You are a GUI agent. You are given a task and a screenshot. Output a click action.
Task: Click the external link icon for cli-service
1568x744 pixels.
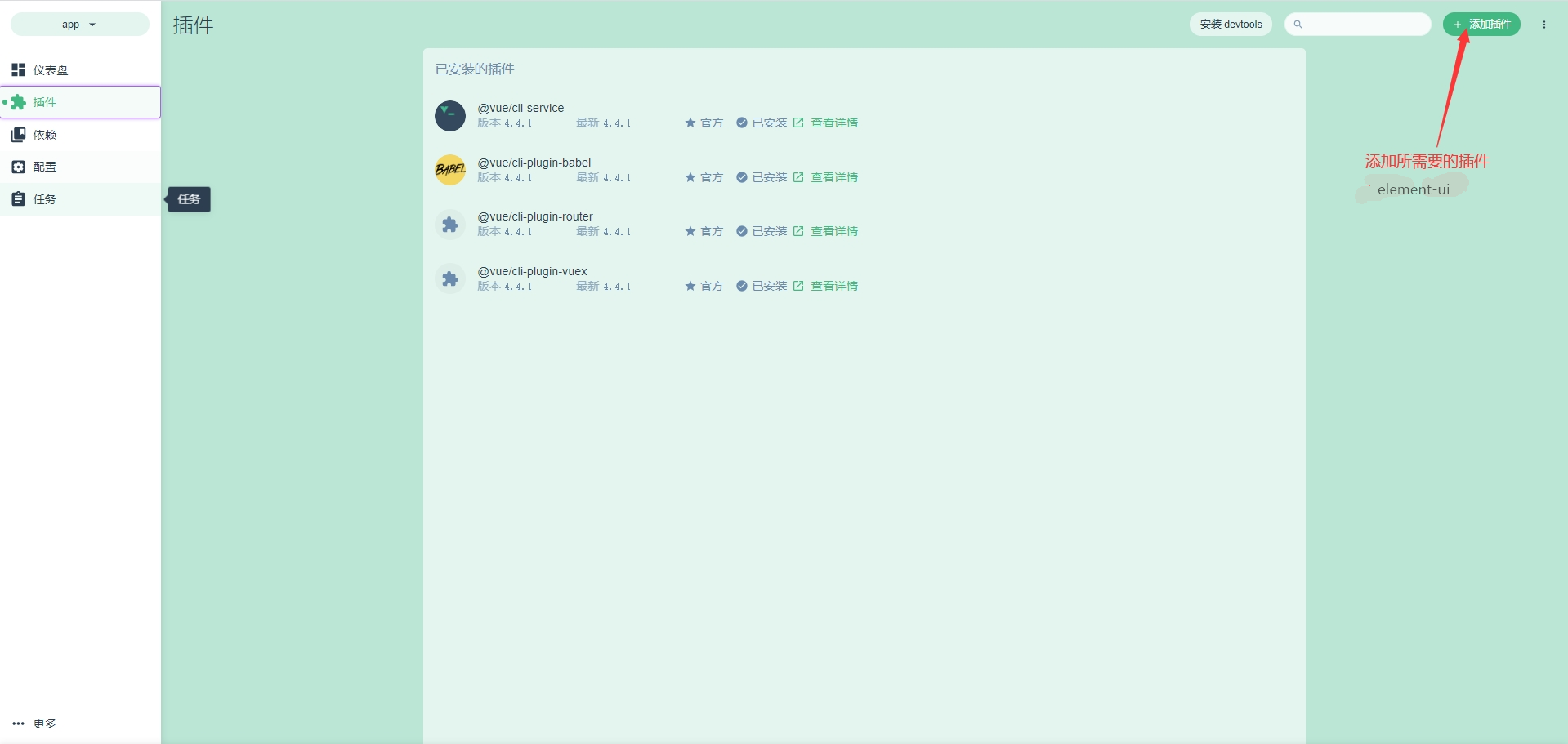click(798, 123)
